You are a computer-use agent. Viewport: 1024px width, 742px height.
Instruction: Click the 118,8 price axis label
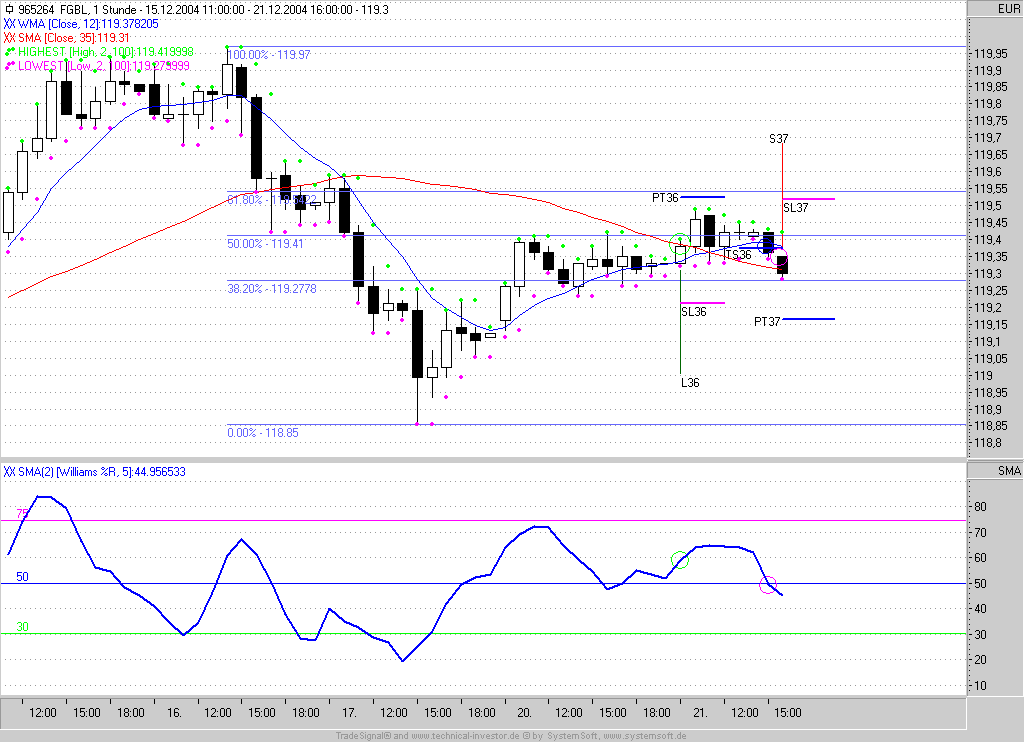click(x=988, y=443)
